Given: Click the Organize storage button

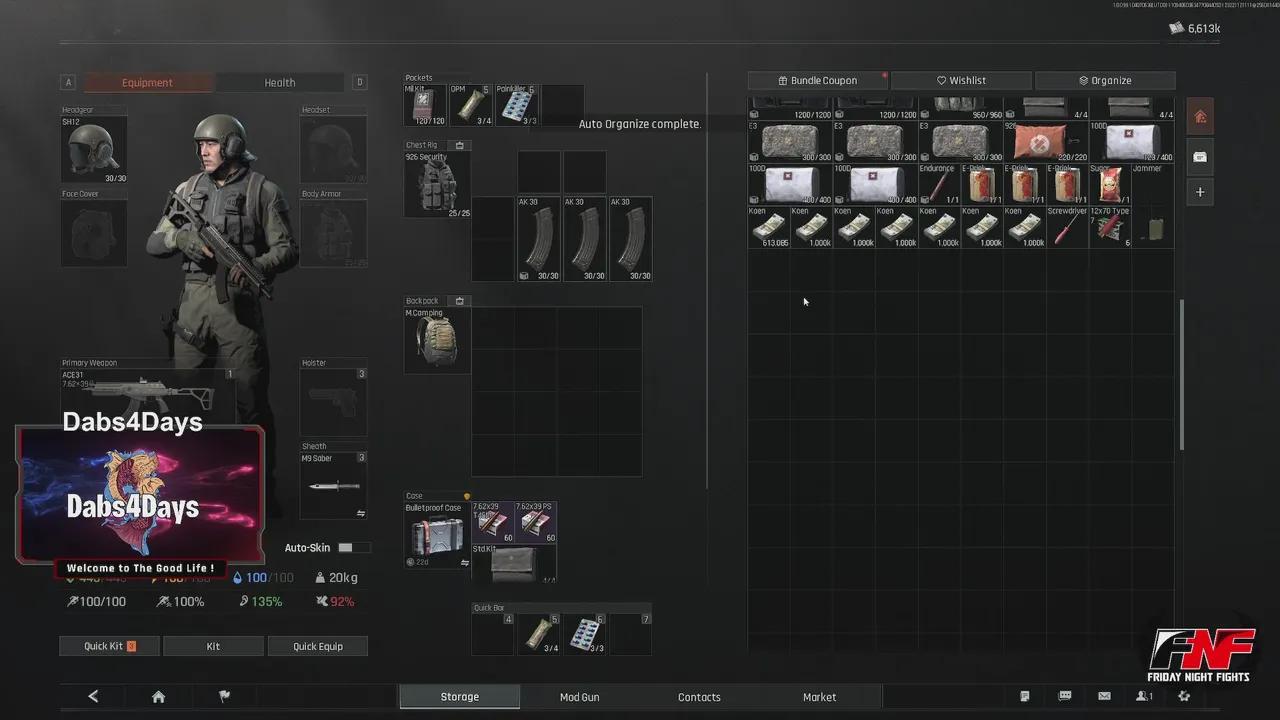Looking at the screenshot, I should 1105,81.
